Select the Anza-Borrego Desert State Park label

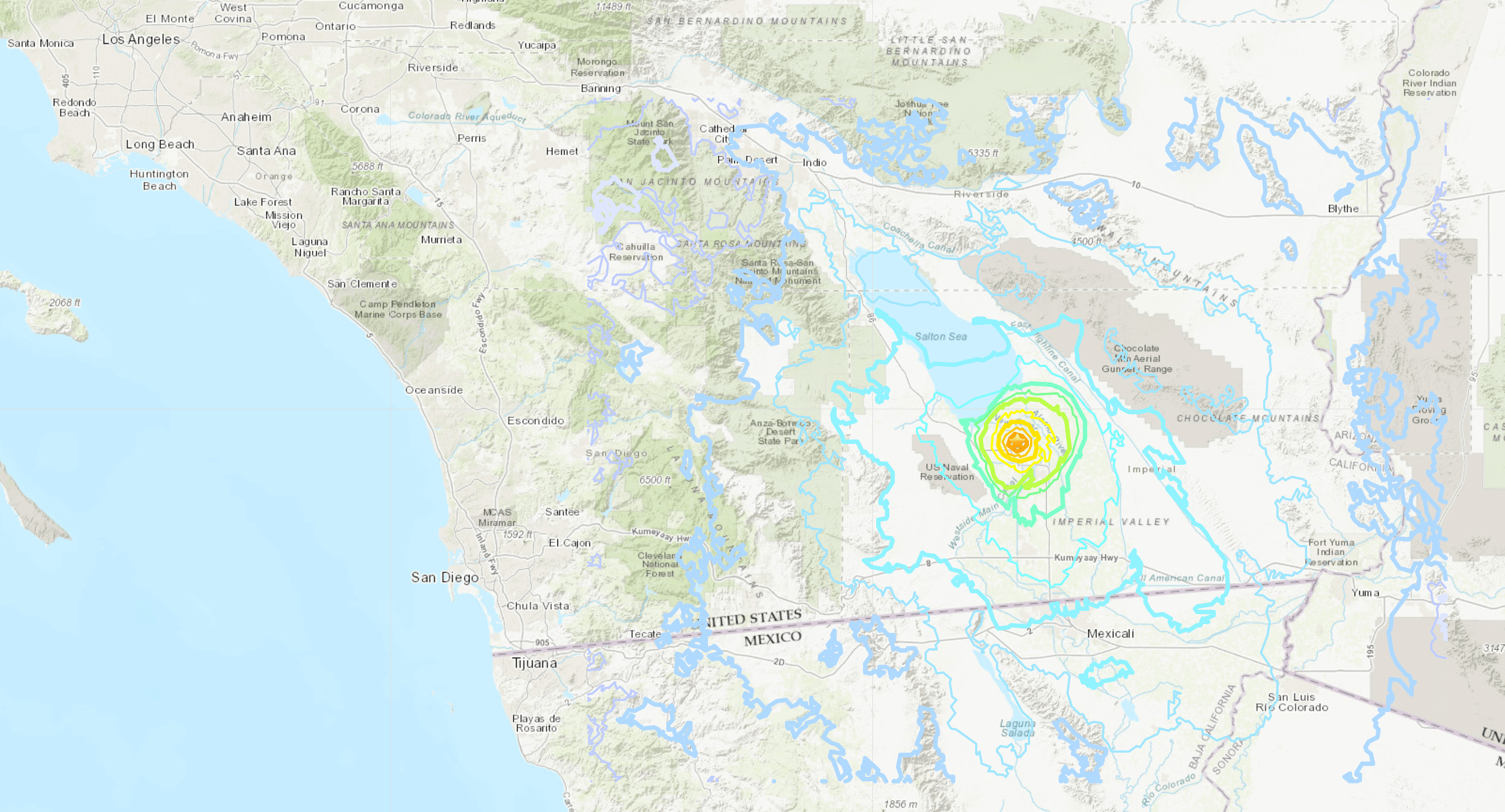[x=780, y=432]
